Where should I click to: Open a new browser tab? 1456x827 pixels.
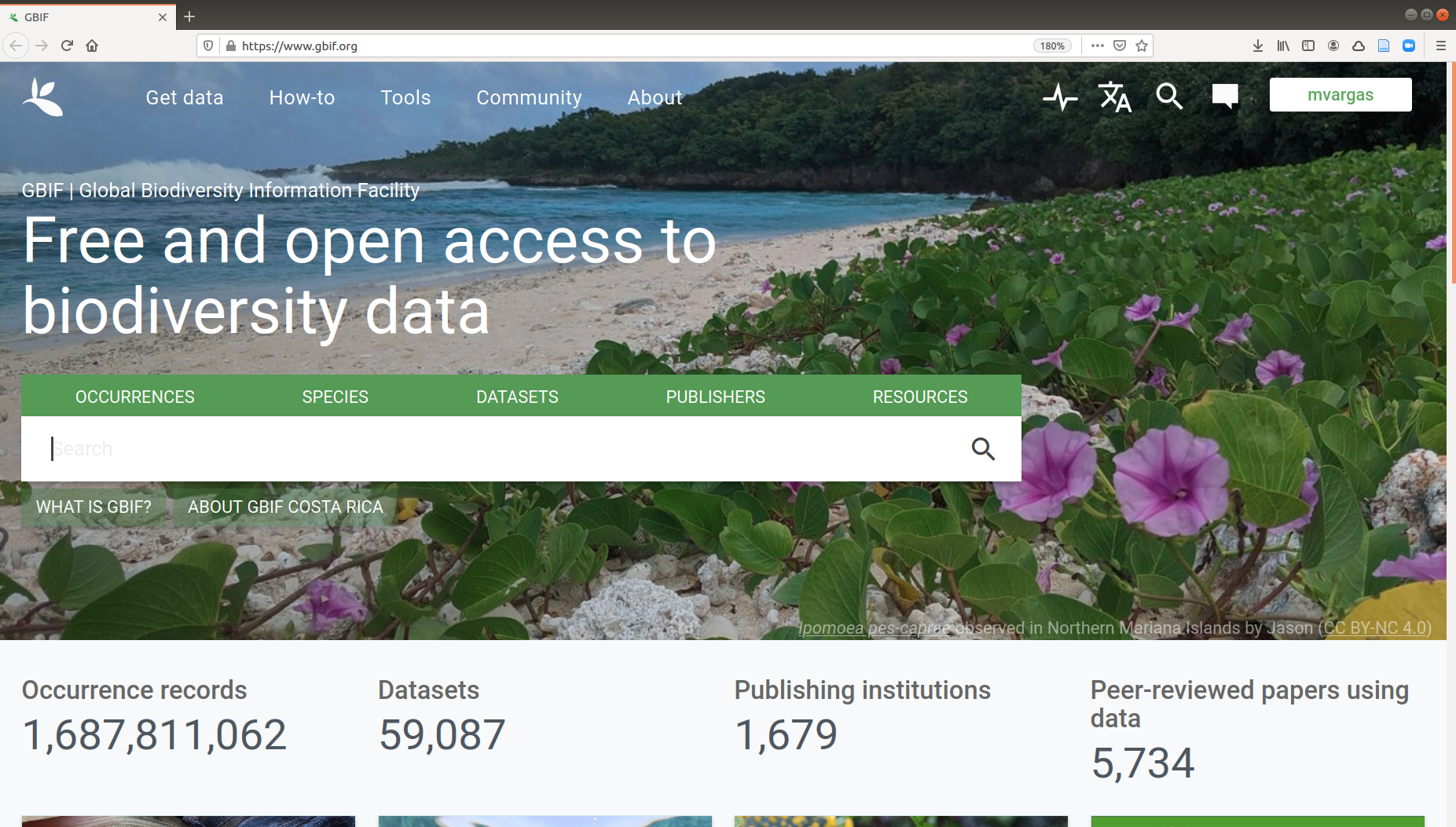(189, 16)
